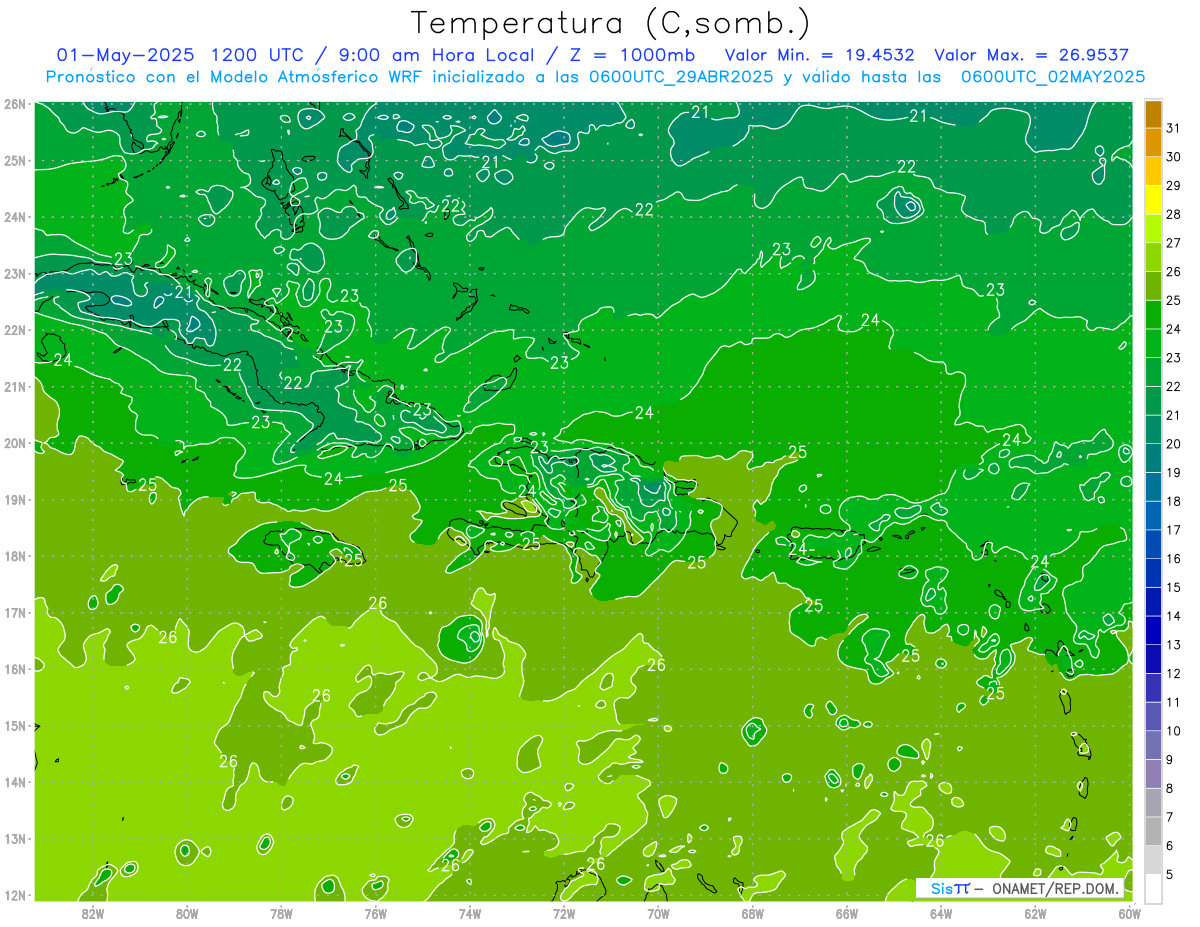Click the legend scale value 18
Screen dimensions: 1200x927
click(x=1173, y=501)
